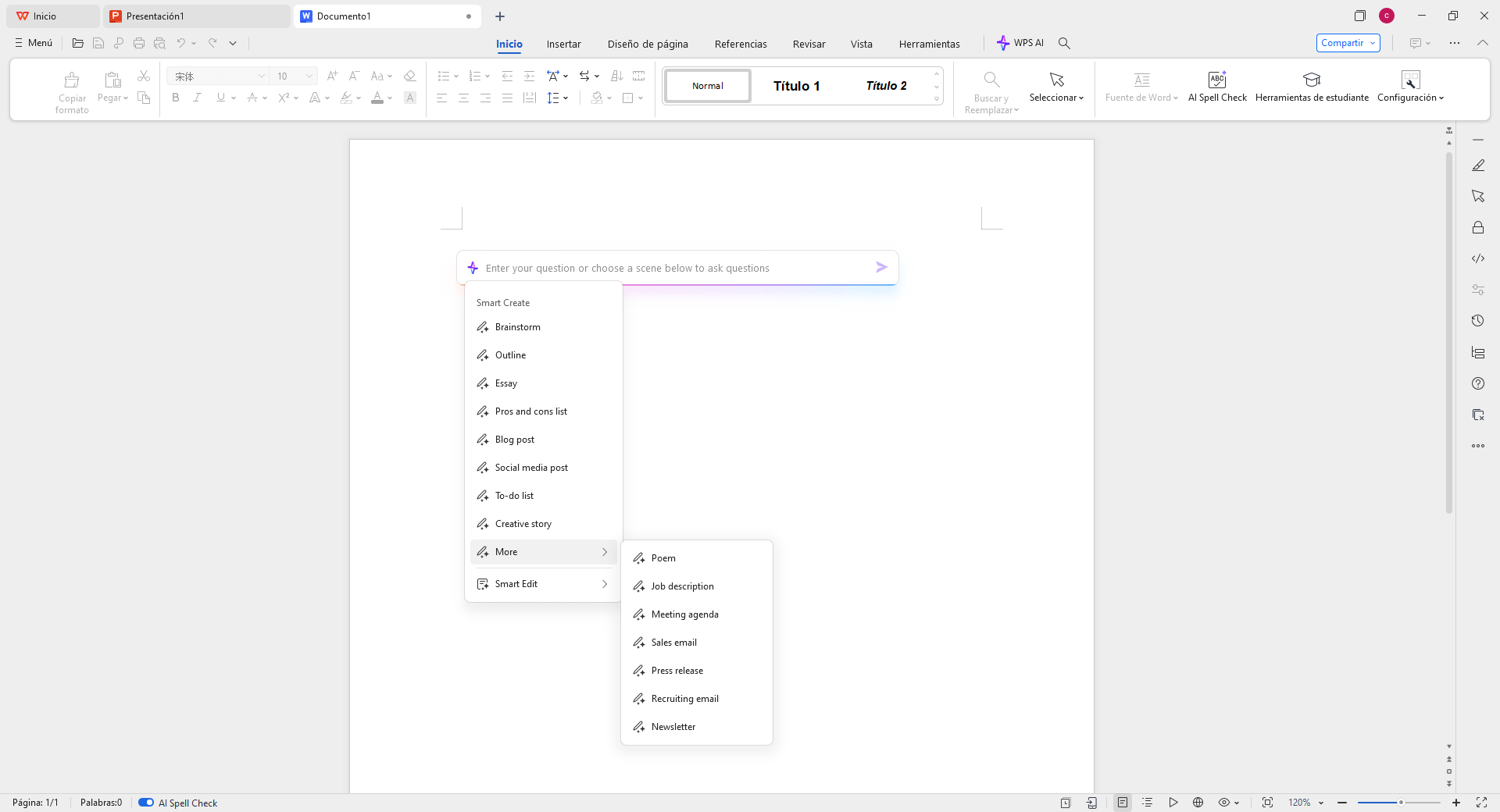Image resolution: width=1500 pixels, height=812 pixels.
Task: Toggle bold formatting button
Action: 176,98
